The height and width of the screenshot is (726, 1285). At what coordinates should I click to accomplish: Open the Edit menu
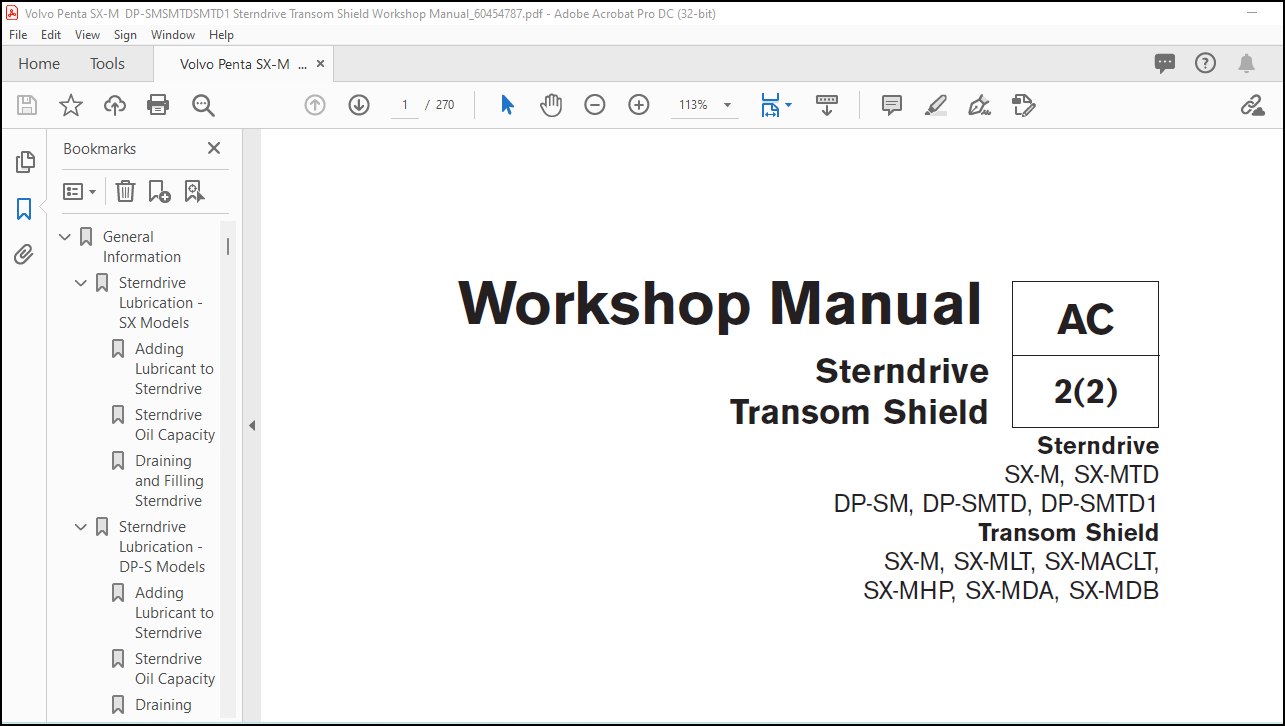[51, 34]
